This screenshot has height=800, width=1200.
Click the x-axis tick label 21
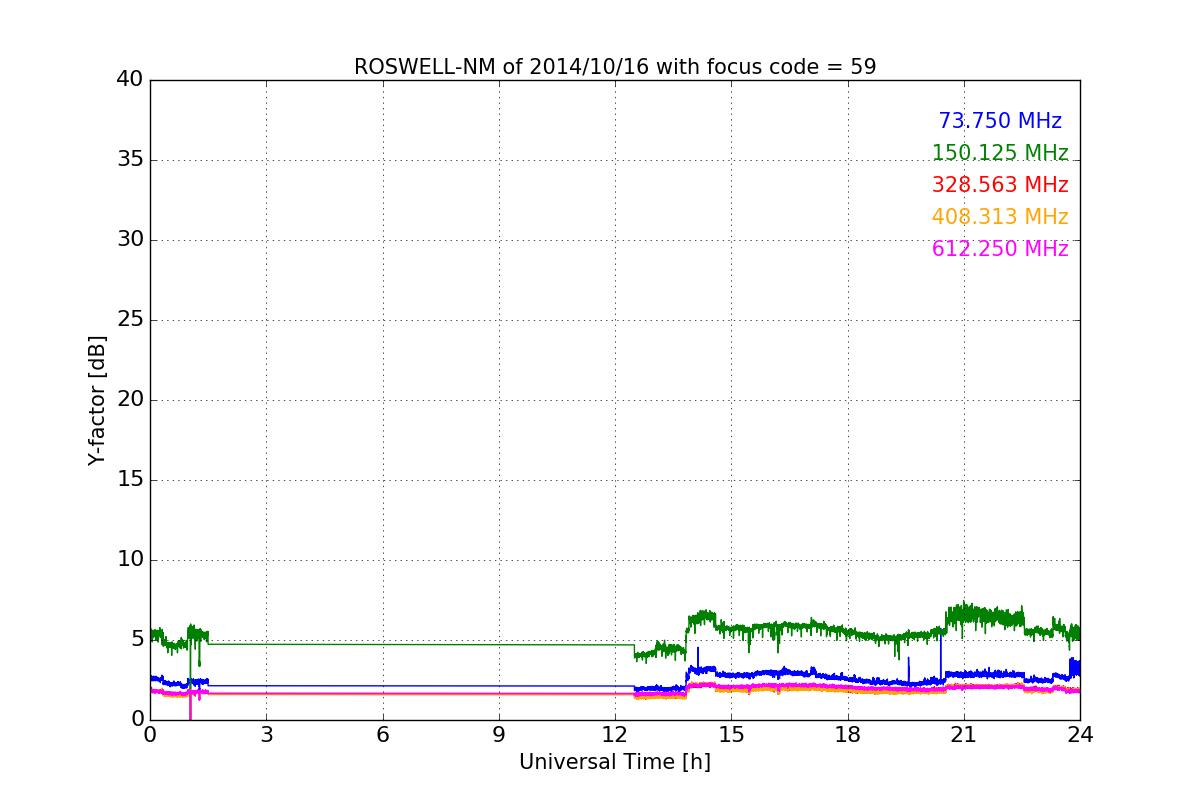964,735
